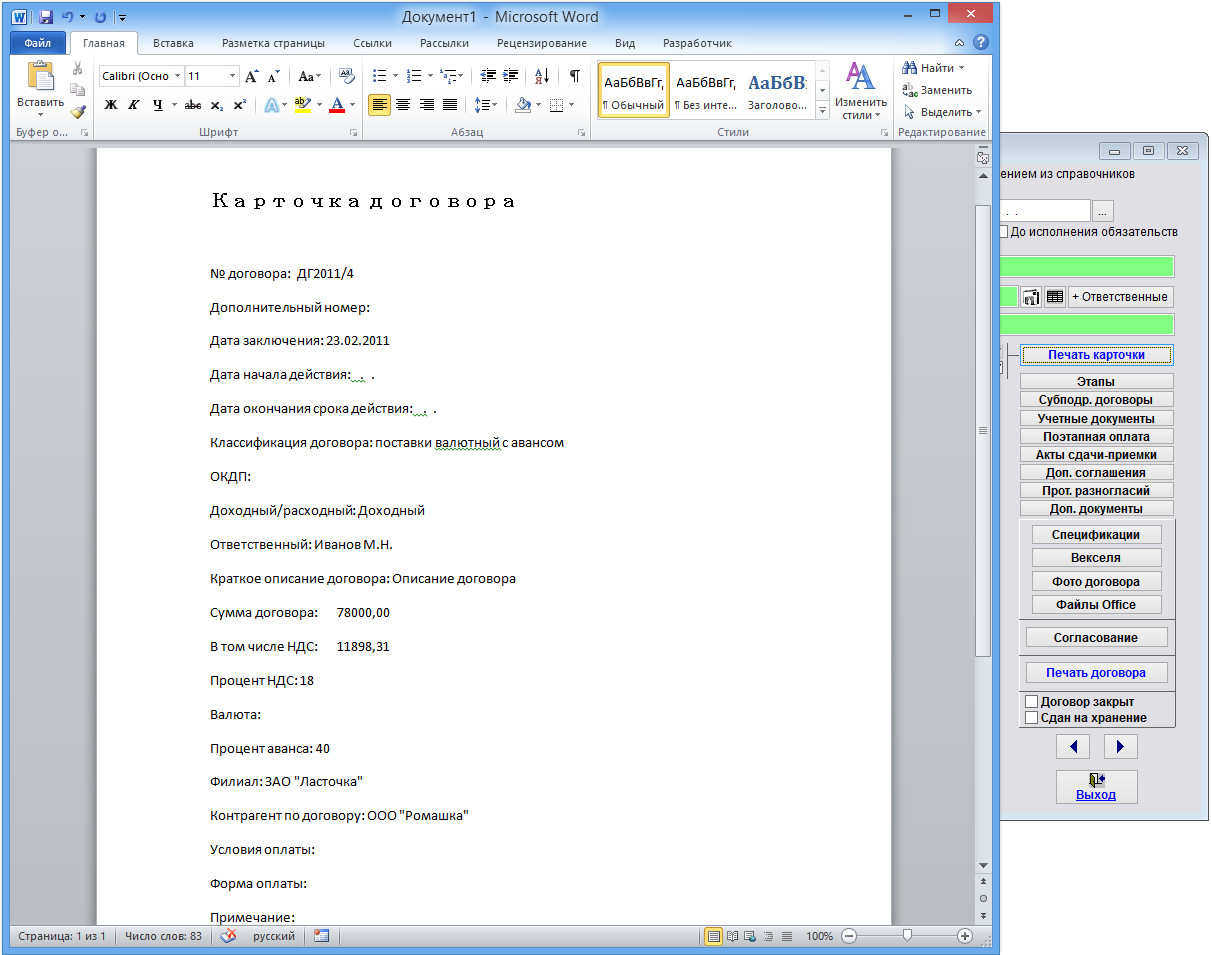Image resolution: width=1212 pixels, height=955 pixels.
Task: Click the Спецификации button
Action: click(x=1096, y=535)
